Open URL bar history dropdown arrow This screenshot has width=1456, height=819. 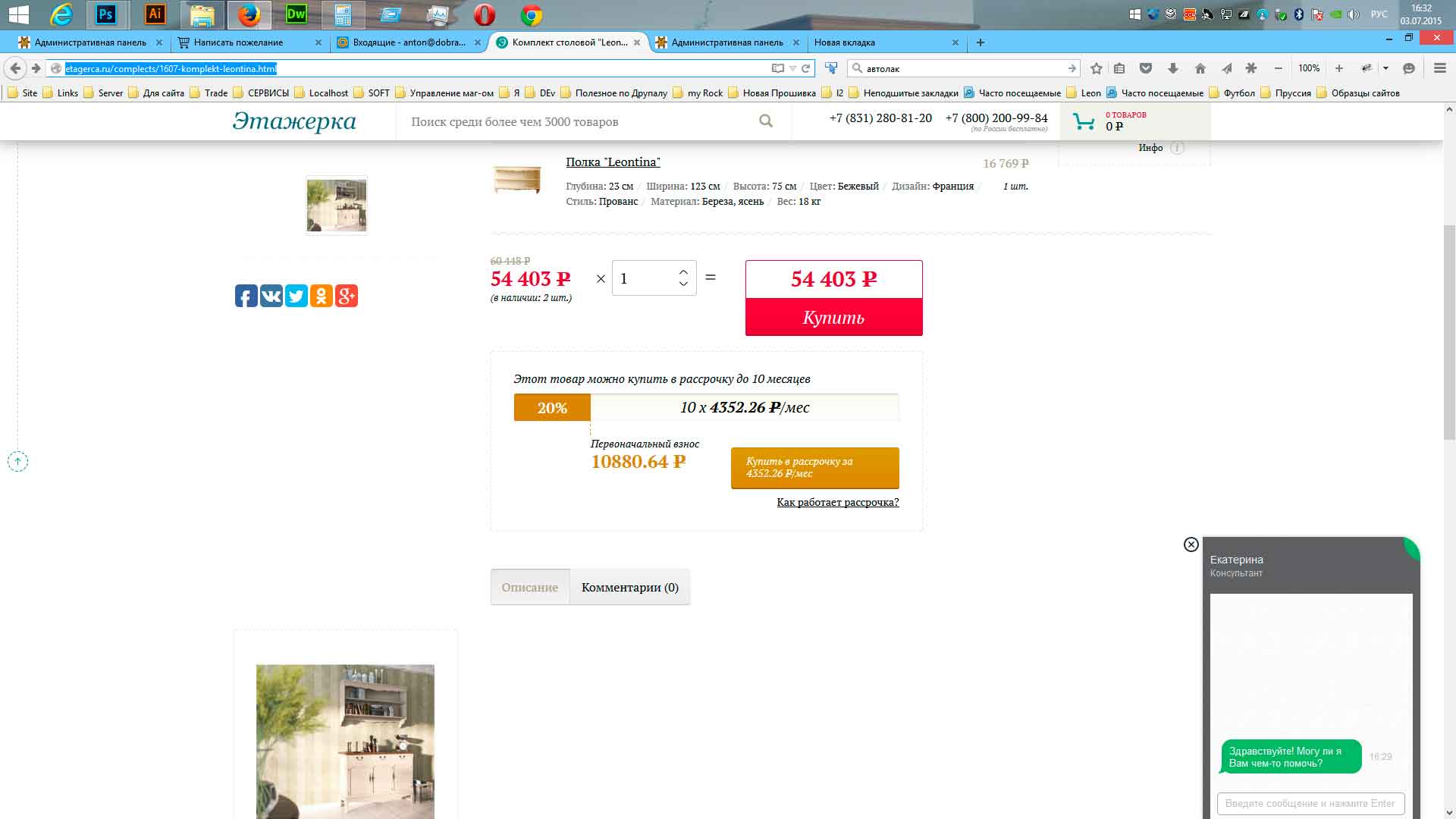point(792,68)
